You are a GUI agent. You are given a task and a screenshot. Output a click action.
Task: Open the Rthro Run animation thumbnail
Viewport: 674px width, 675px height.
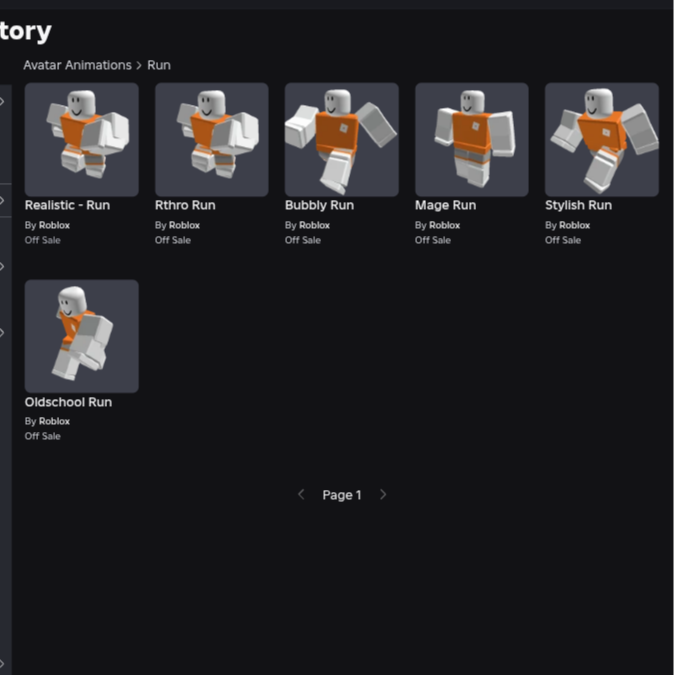(x=212, y=139)
